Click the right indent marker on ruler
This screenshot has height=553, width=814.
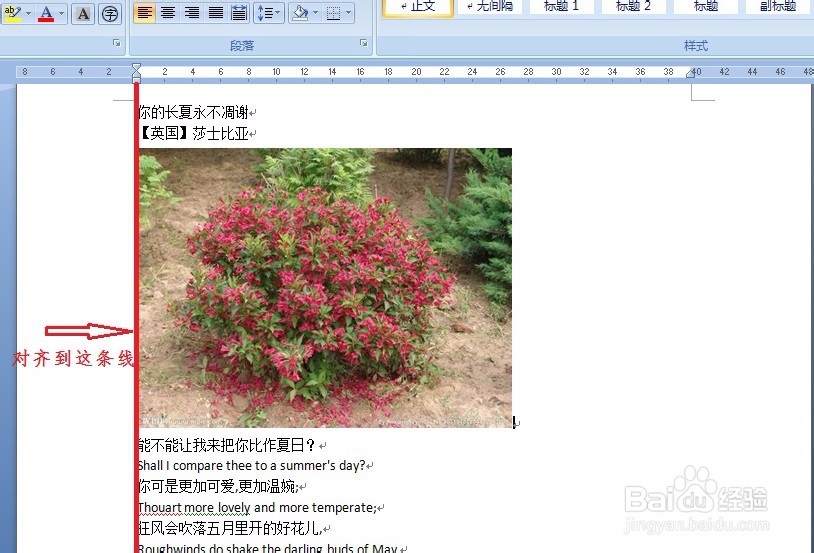[690, 74]
